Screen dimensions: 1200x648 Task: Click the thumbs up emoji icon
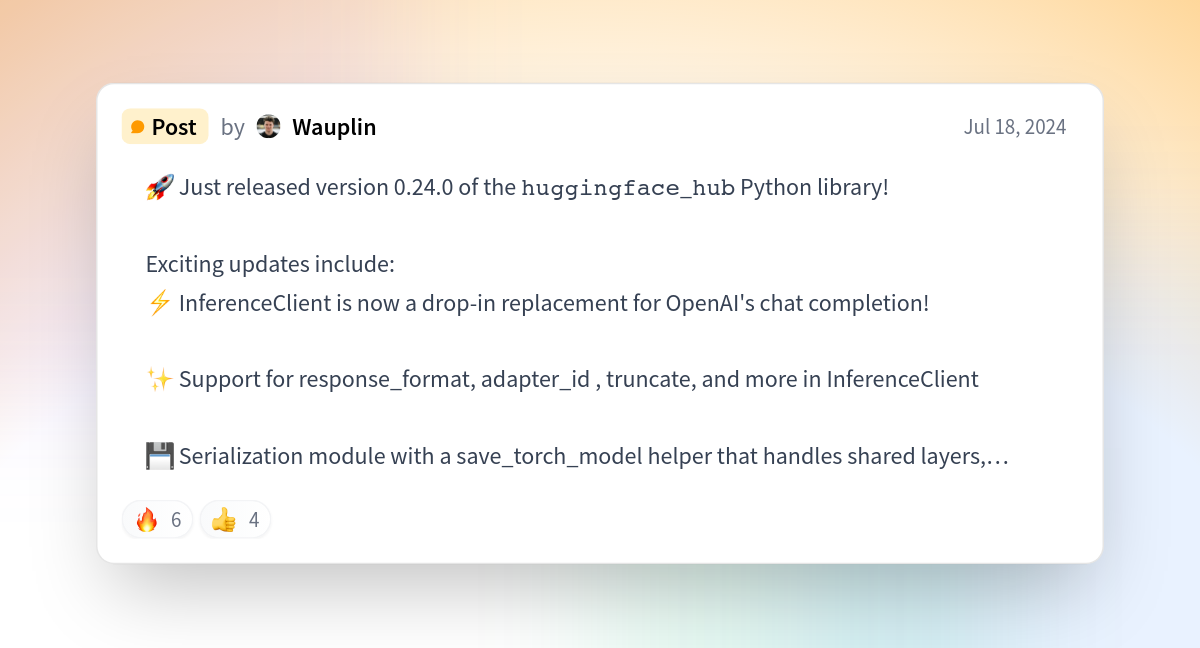pos(224,519)
